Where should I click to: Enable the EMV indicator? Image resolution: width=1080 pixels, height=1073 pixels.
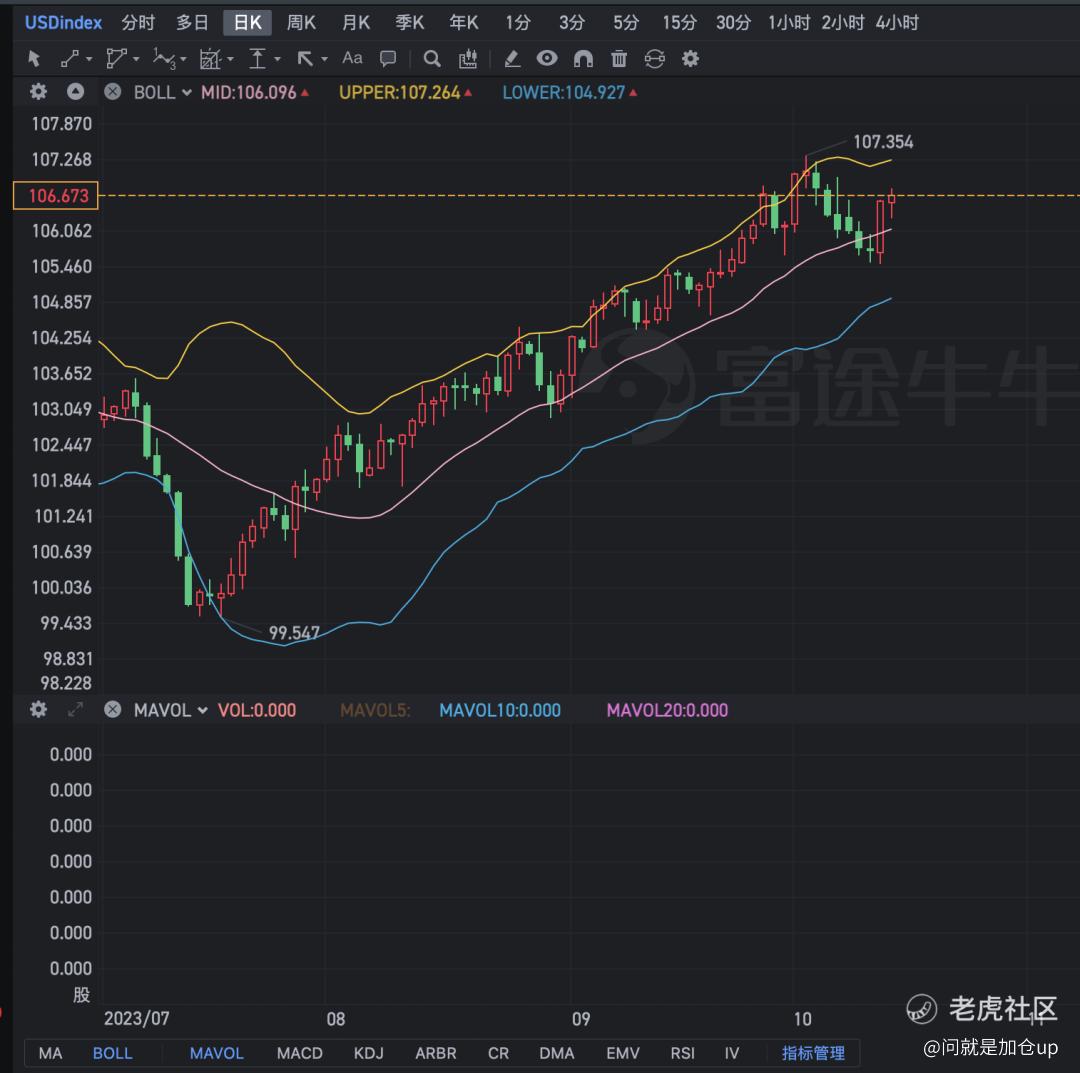[x=623, y=1053]
